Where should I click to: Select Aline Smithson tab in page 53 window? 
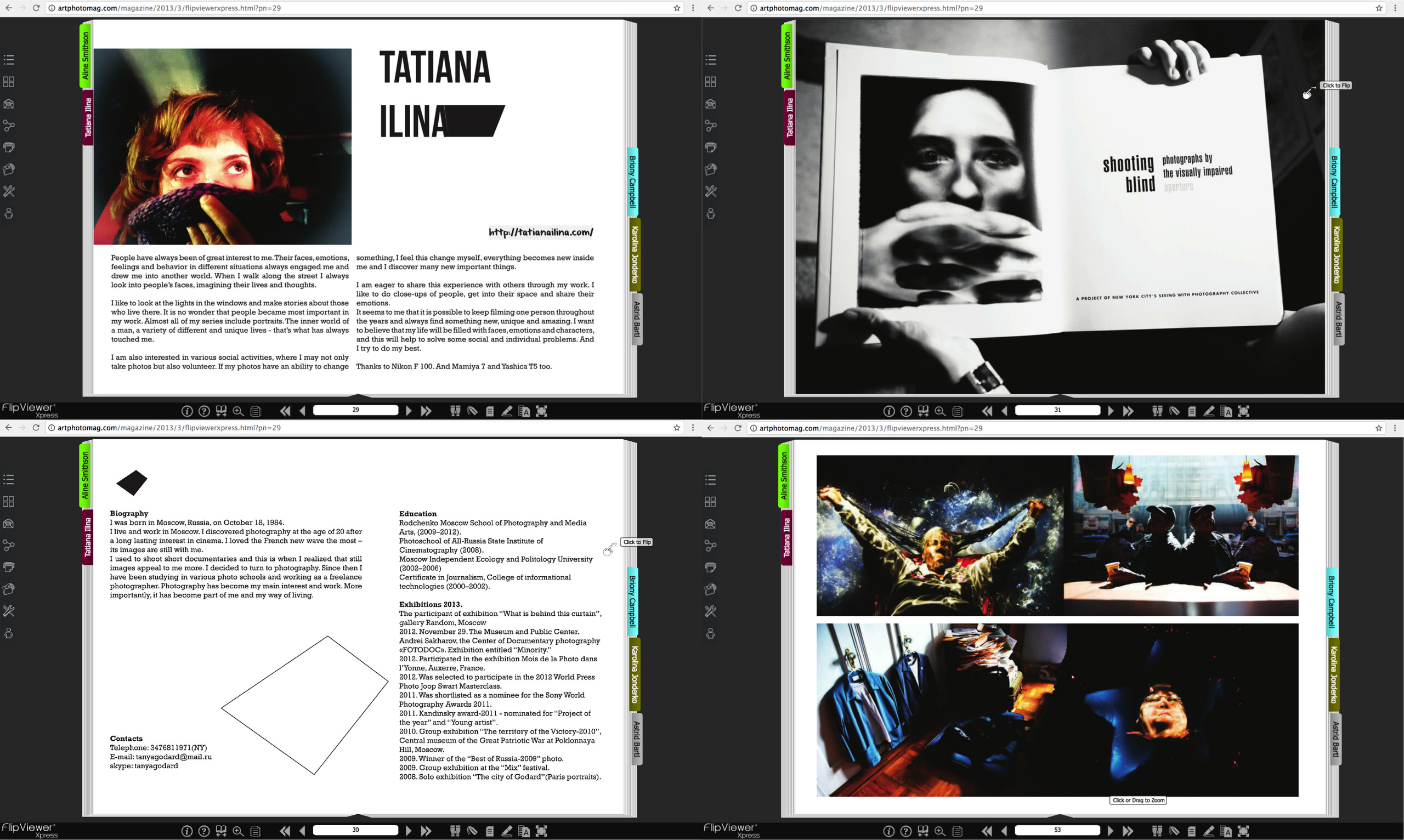[x=784, y=475]
